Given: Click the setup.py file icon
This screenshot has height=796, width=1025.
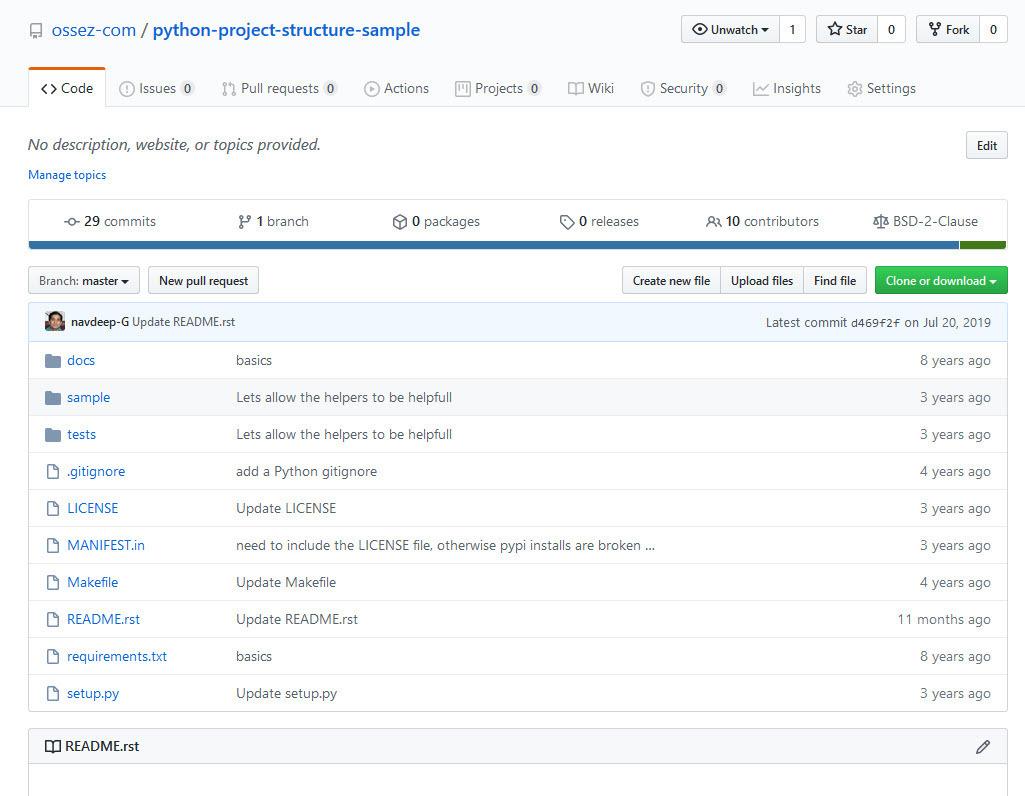Looking at the screenshot, I should (x=53, y=693).
